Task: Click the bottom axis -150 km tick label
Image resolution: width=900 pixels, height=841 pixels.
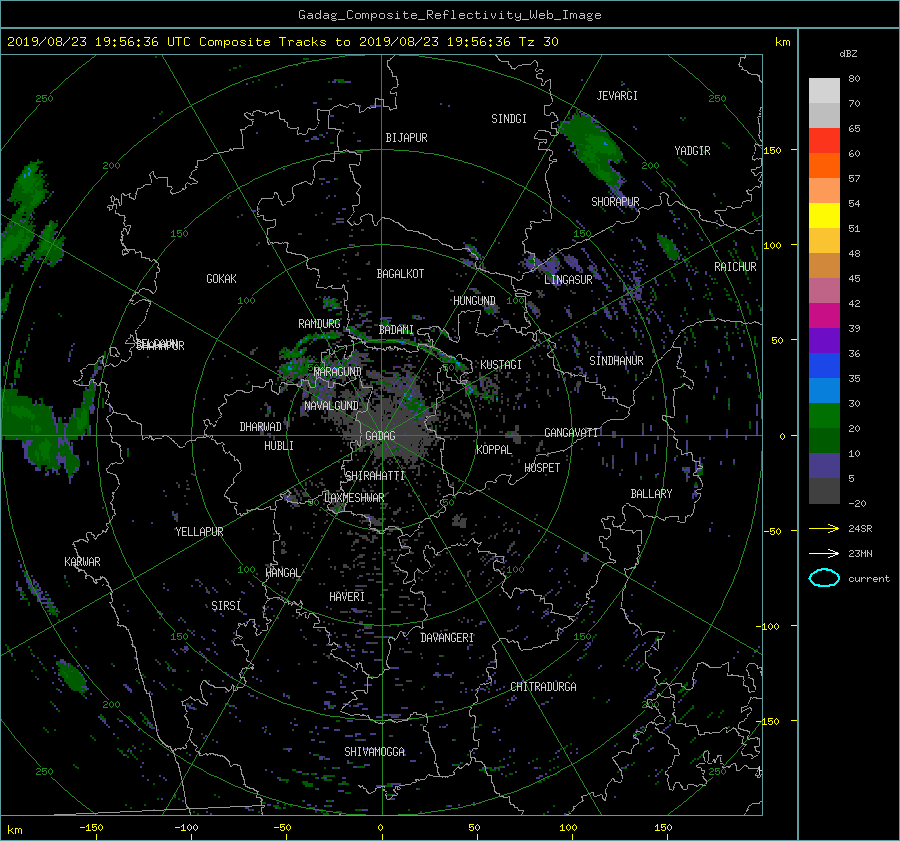Action: pos(91,828)
